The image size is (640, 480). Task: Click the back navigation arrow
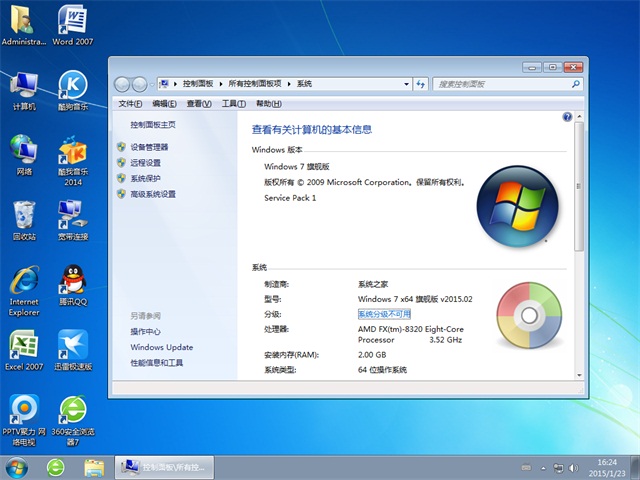coord(122,84)
